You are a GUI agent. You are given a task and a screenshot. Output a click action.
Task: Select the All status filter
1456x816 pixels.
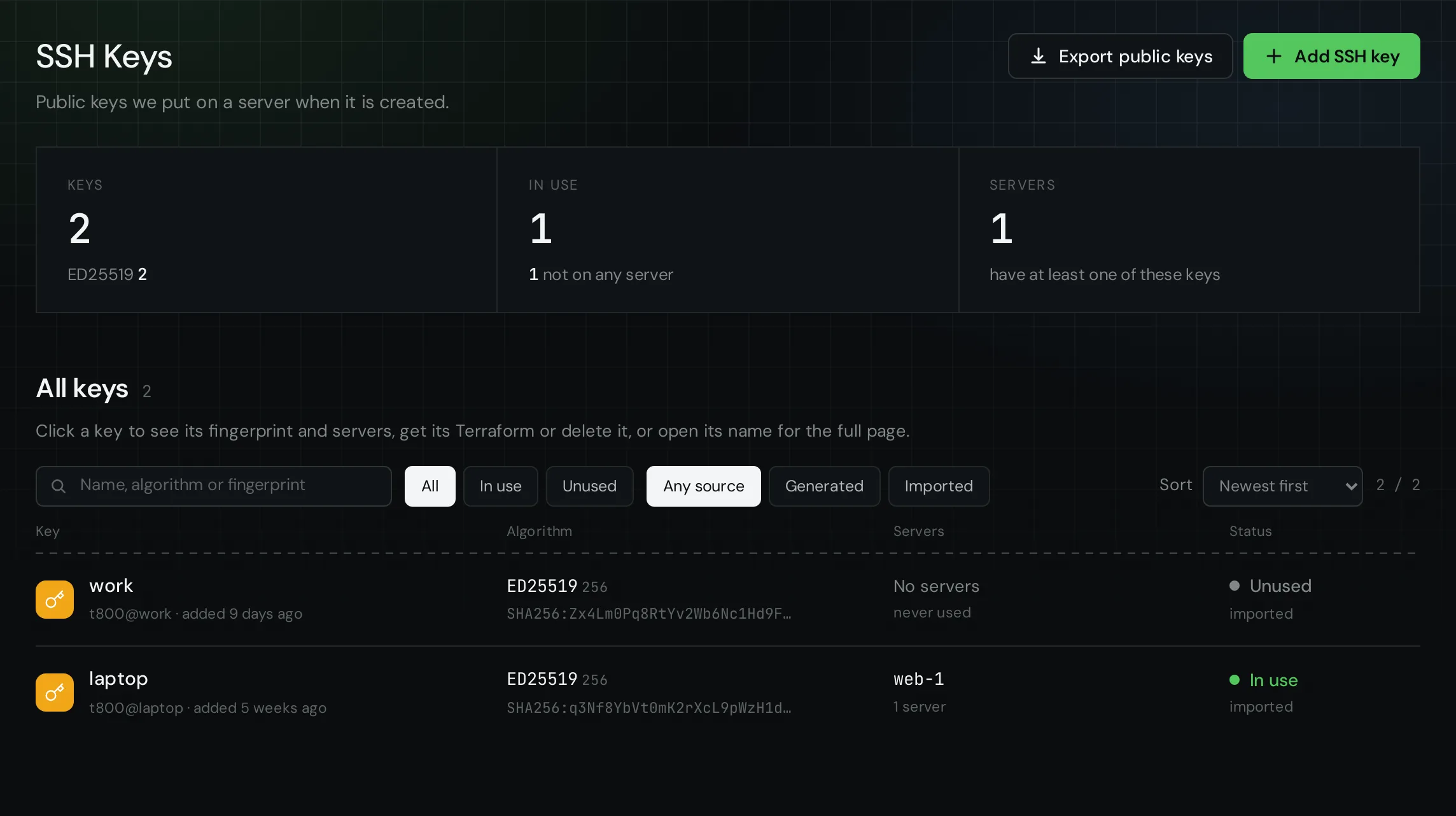430,486
